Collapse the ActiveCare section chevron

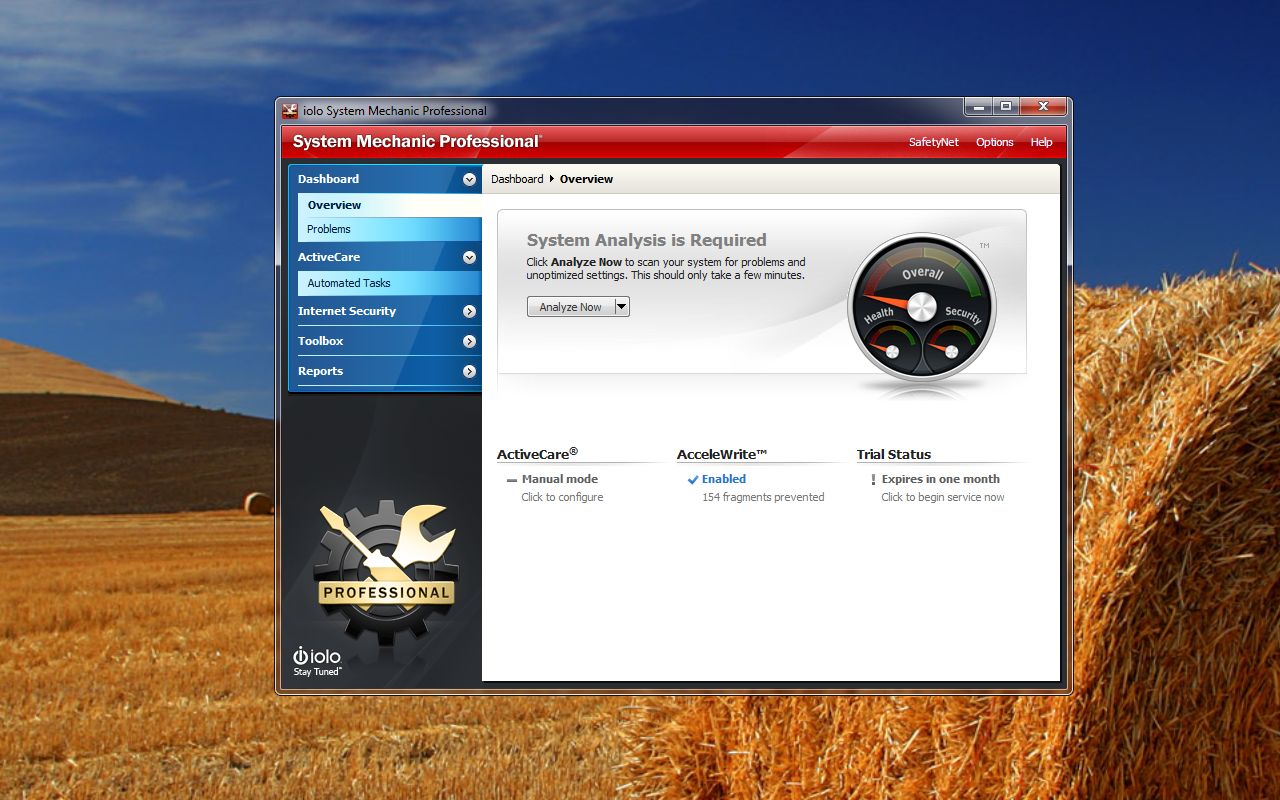pyautogui.click(x=469, y=258)
